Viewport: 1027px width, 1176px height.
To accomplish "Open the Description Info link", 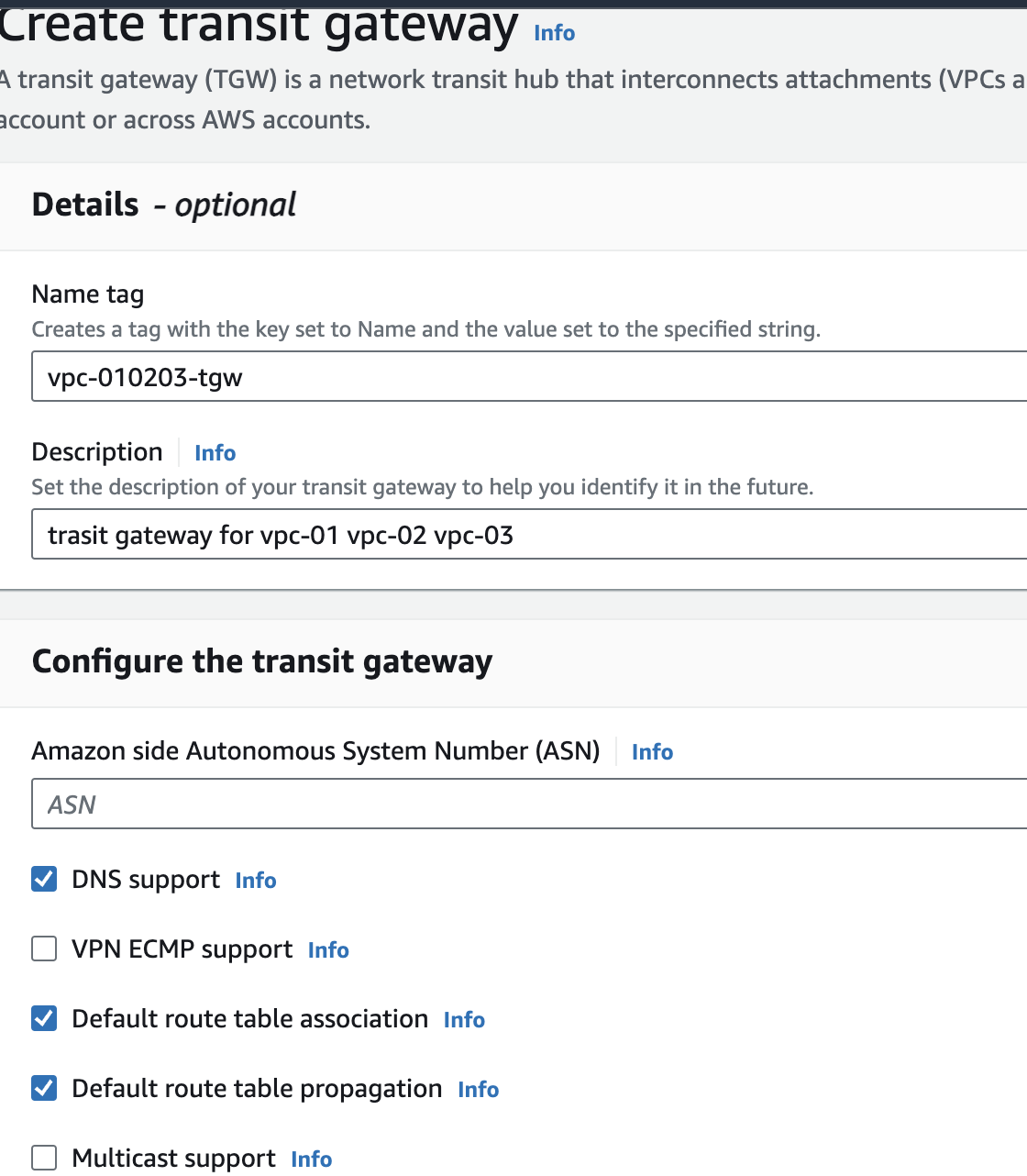I will click(x=215, y=453).
